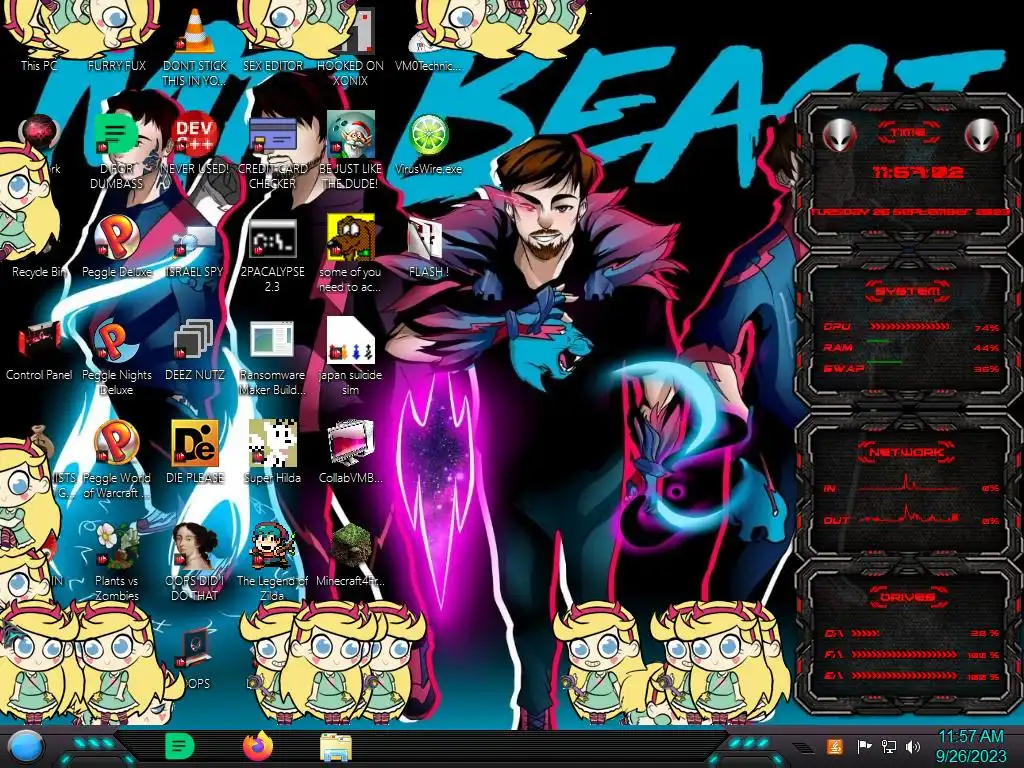Image resolution: width=1024 pixels, height=768 pixels.
Task: Click the SWAP 36% readout
Action: pyautogui.click(x=986, y=369)
